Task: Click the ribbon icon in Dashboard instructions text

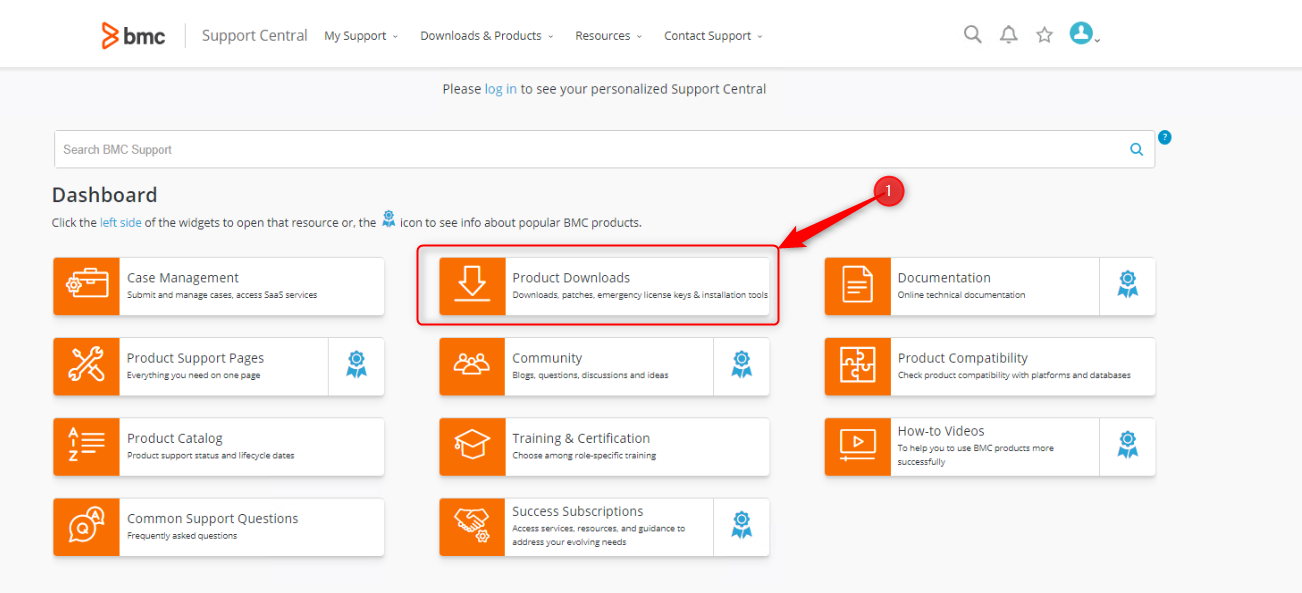Action: [389, 219]
